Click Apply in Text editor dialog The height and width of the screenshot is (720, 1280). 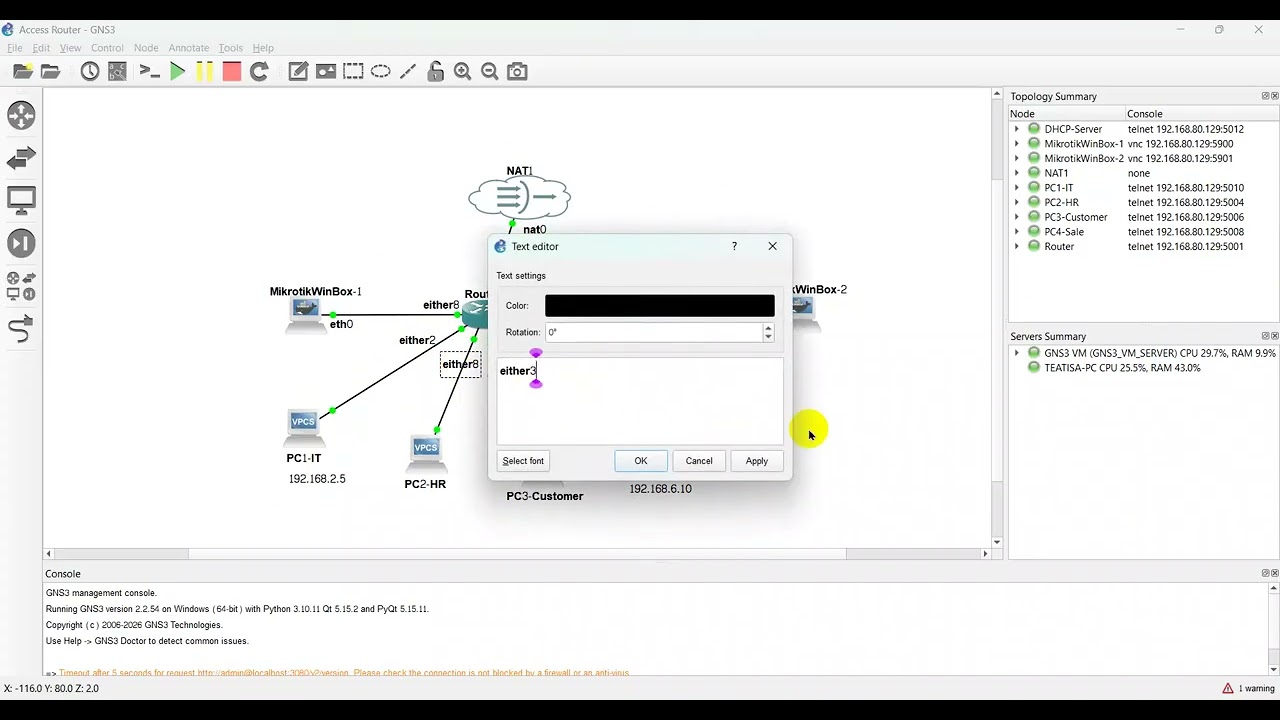pos(757,461)
